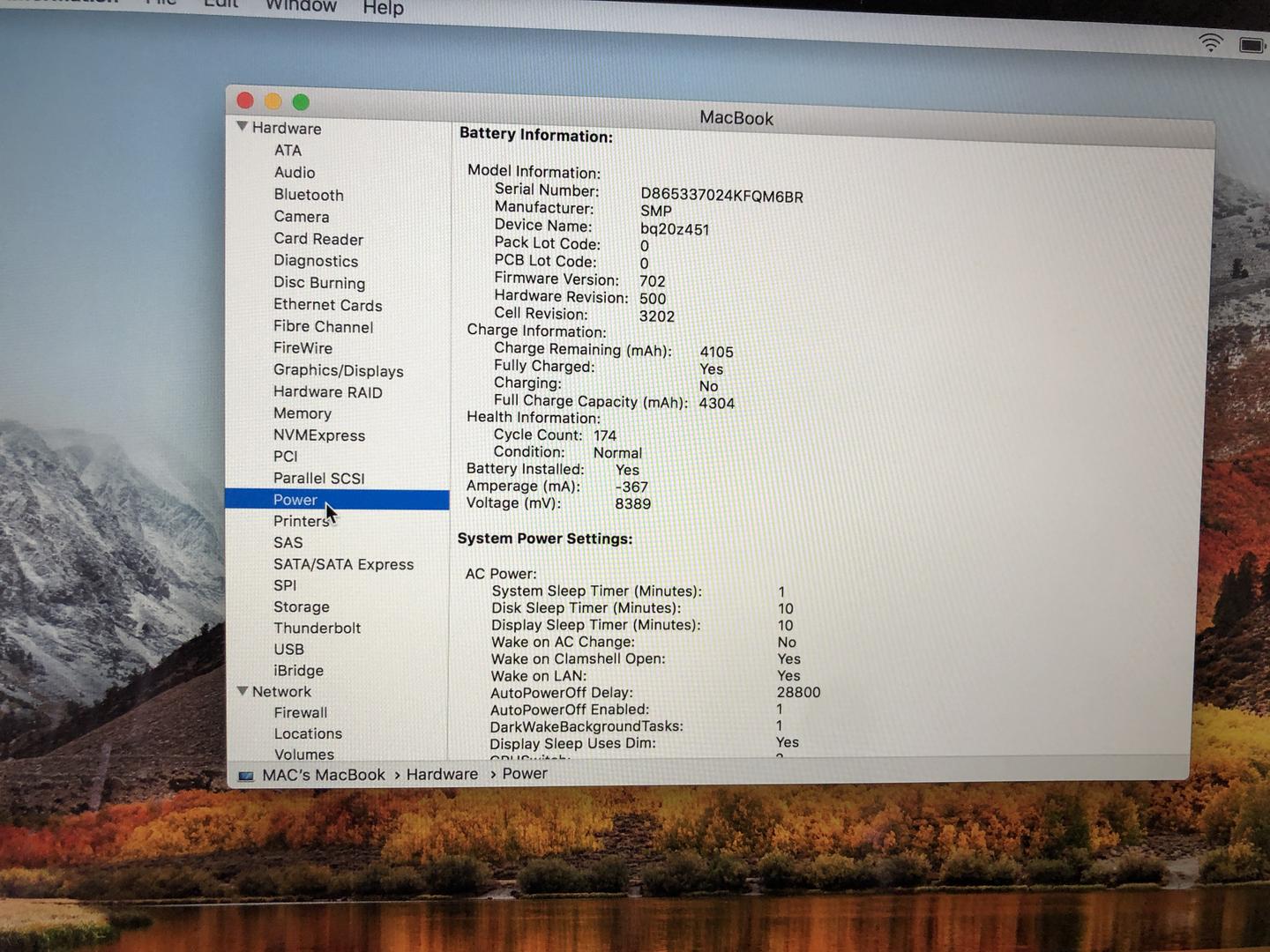
Task: Select PCI in the sidebar
Action: pyautogui.click(x=286, y=457)
